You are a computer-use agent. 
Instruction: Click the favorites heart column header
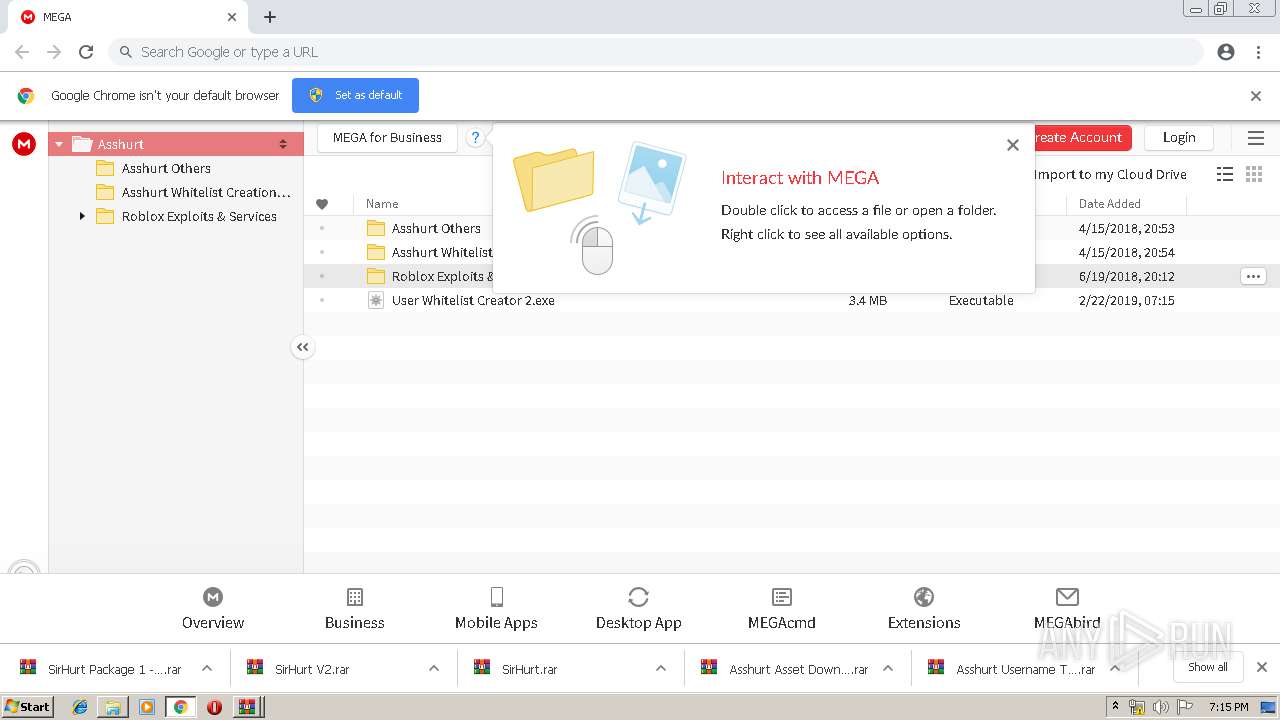point(322,204)
